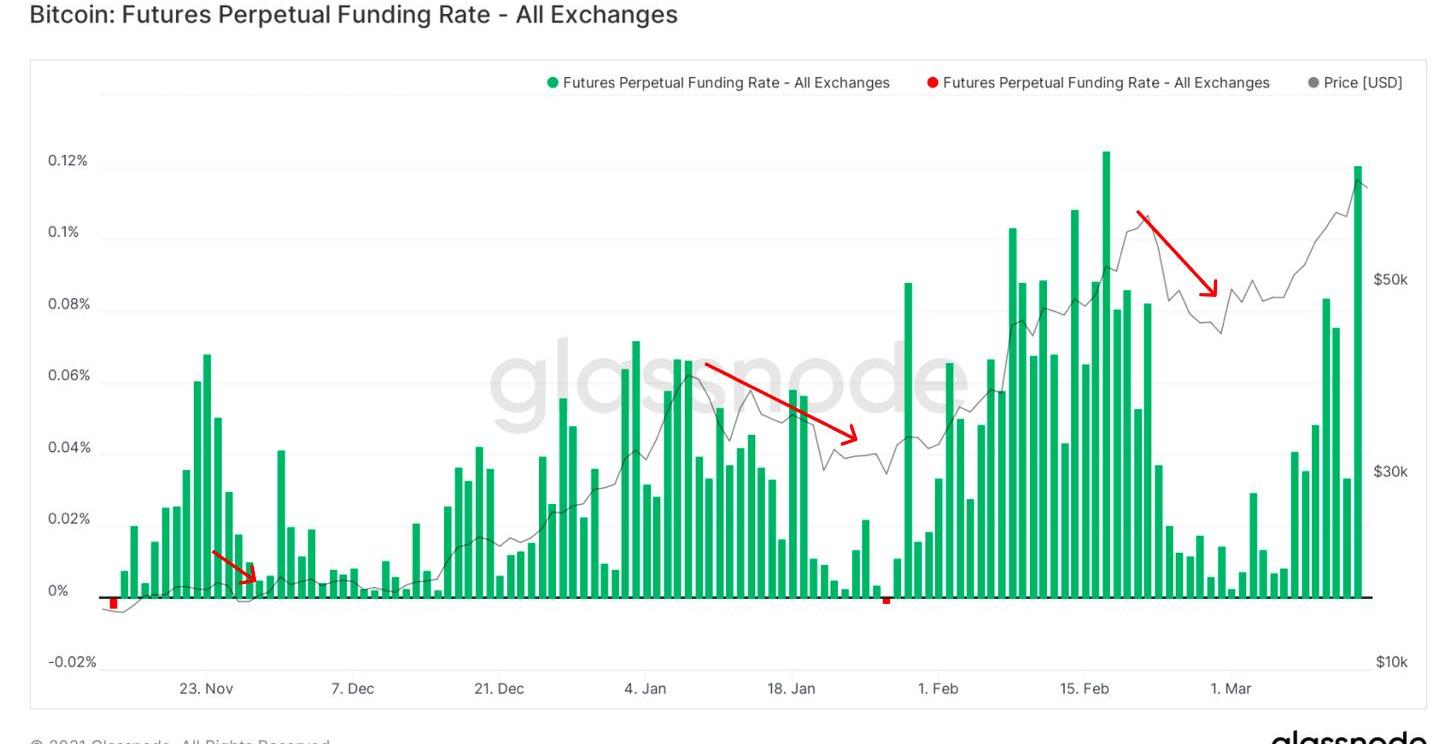
Task: Click the red arrow near 23. Nov
Action: click(x=234, y=565)
